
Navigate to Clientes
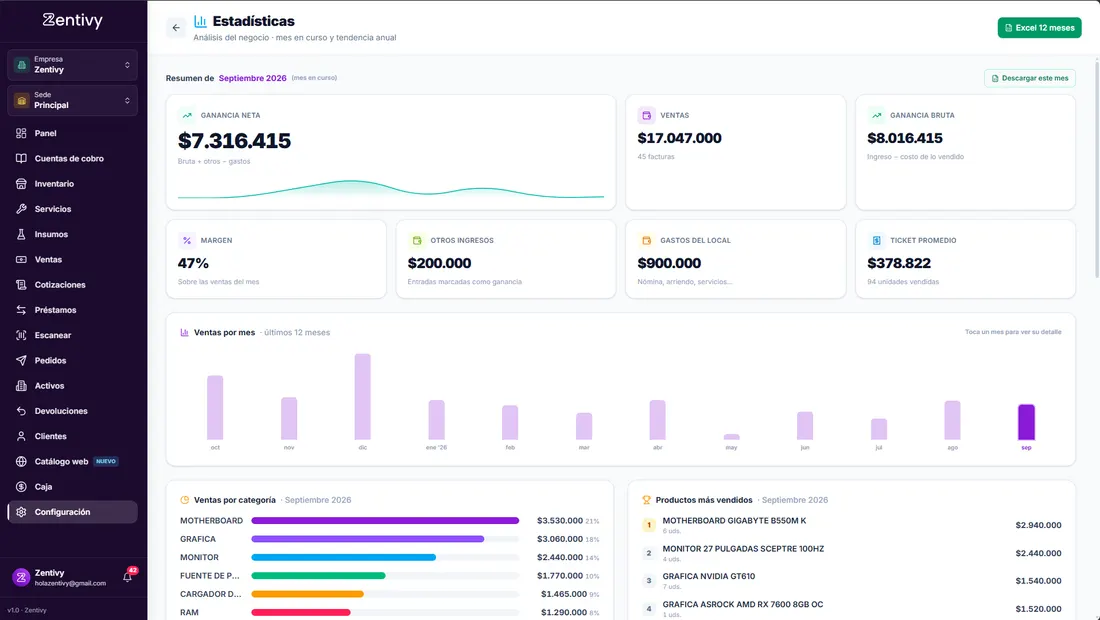point(72,436)
